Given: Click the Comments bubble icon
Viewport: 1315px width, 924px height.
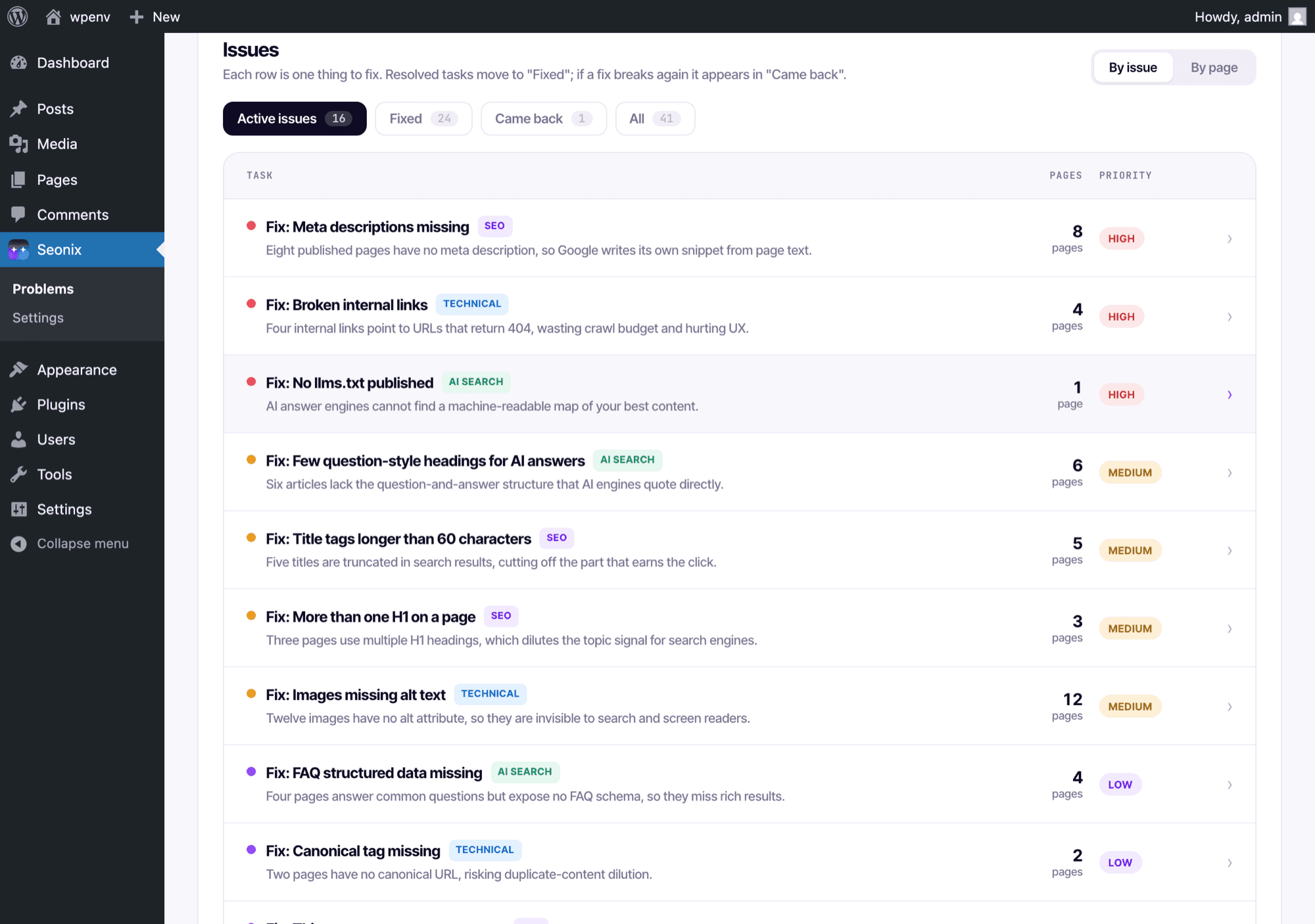Looking at the screenshot, I should (x=19, y=214).
